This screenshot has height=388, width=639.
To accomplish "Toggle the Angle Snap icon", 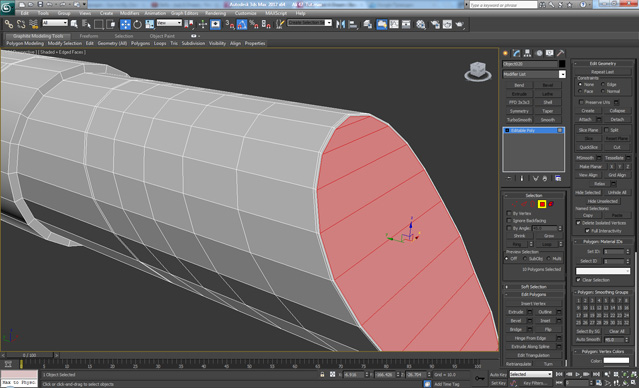I will click(242, 24).
